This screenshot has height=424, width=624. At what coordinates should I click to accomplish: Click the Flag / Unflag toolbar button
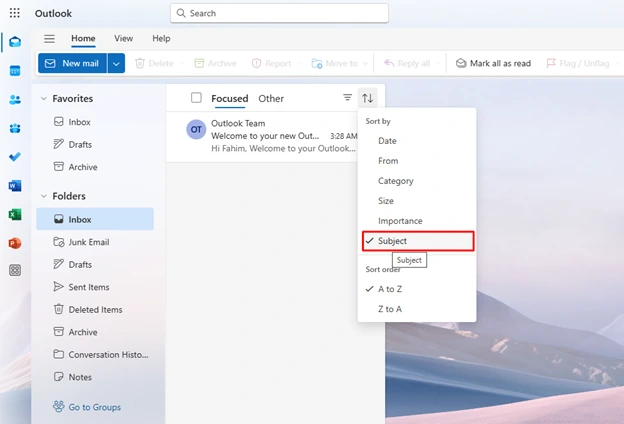point(578,63)
